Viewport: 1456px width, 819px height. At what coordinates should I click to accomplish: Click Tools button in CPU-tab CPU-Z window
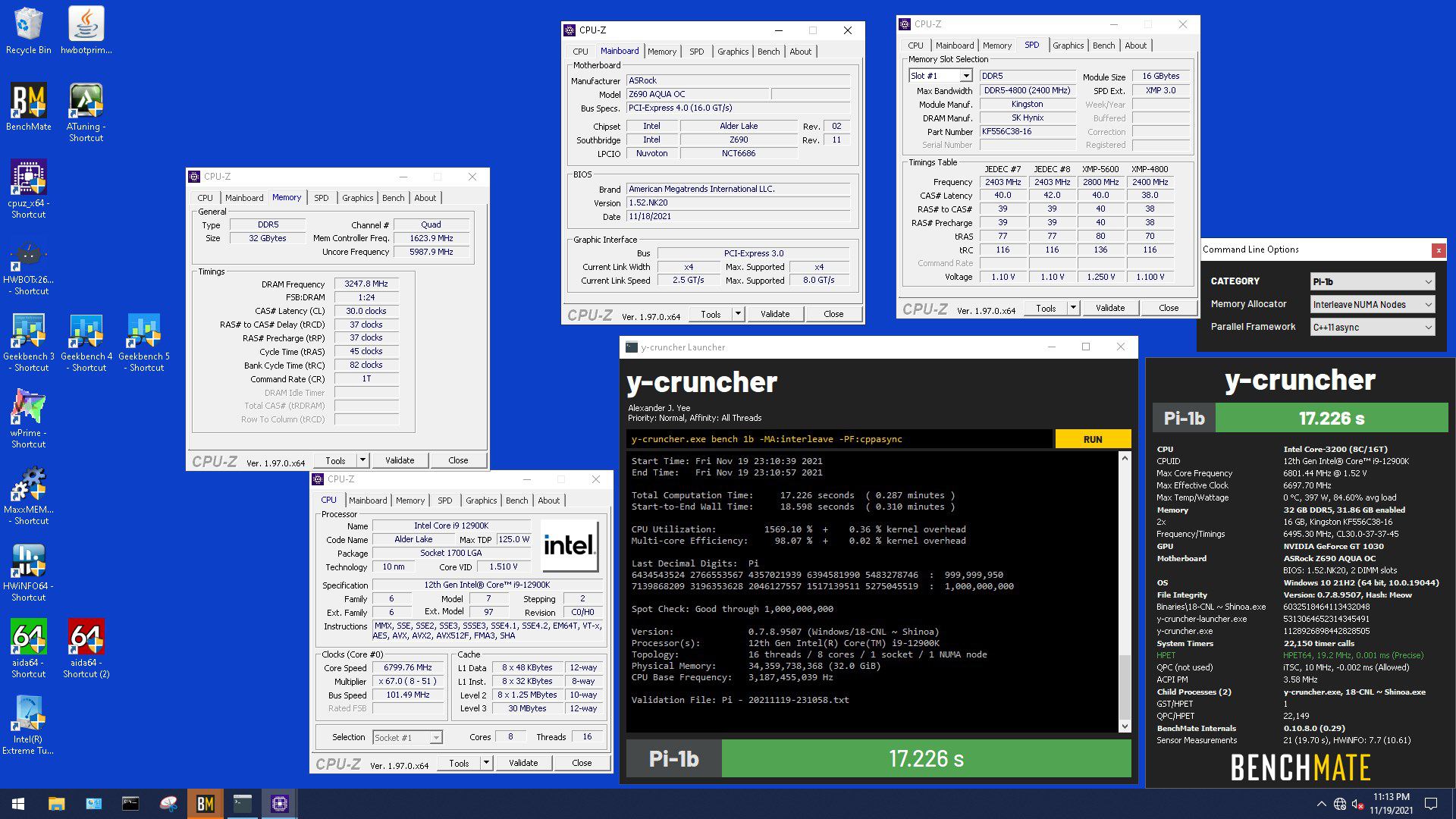pyautogui.click(x=460, y=763)
